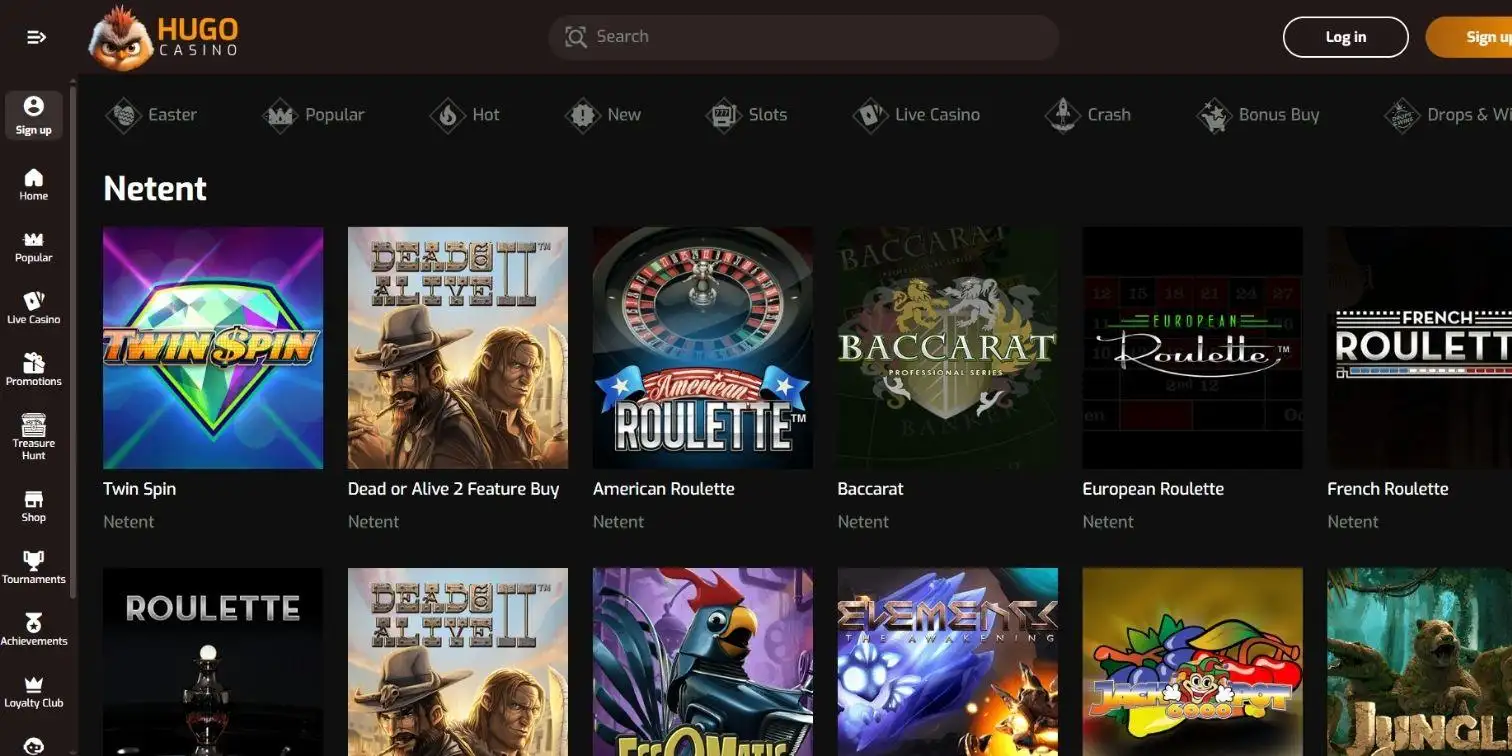Toggle the sidebar menu collapse icon
Screen dimensions: 1512x756
click(36, 37)
